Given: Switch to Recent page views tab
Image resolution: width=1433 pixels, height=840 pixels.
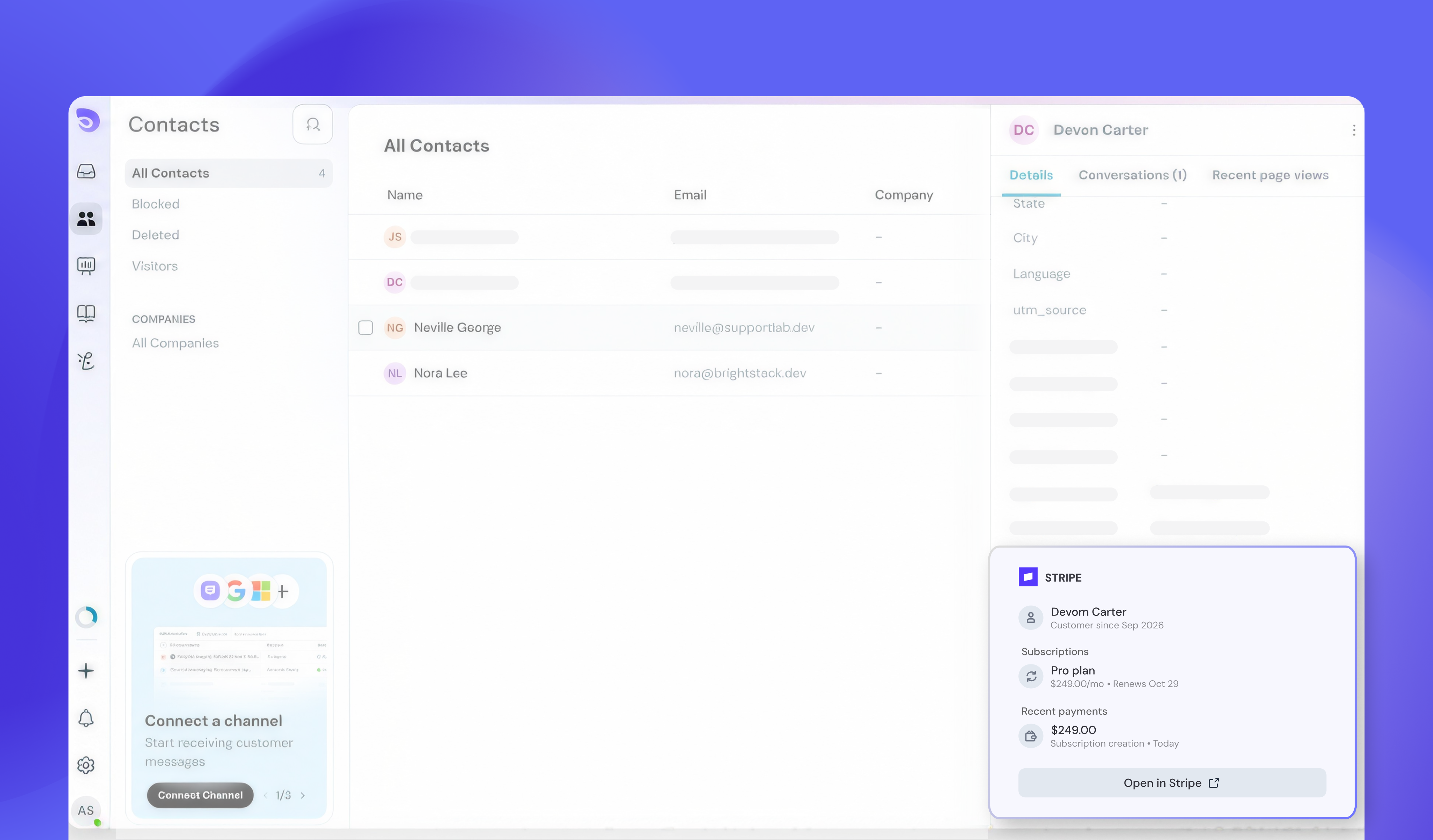Looking at the screenshot, I should 1270,175.
